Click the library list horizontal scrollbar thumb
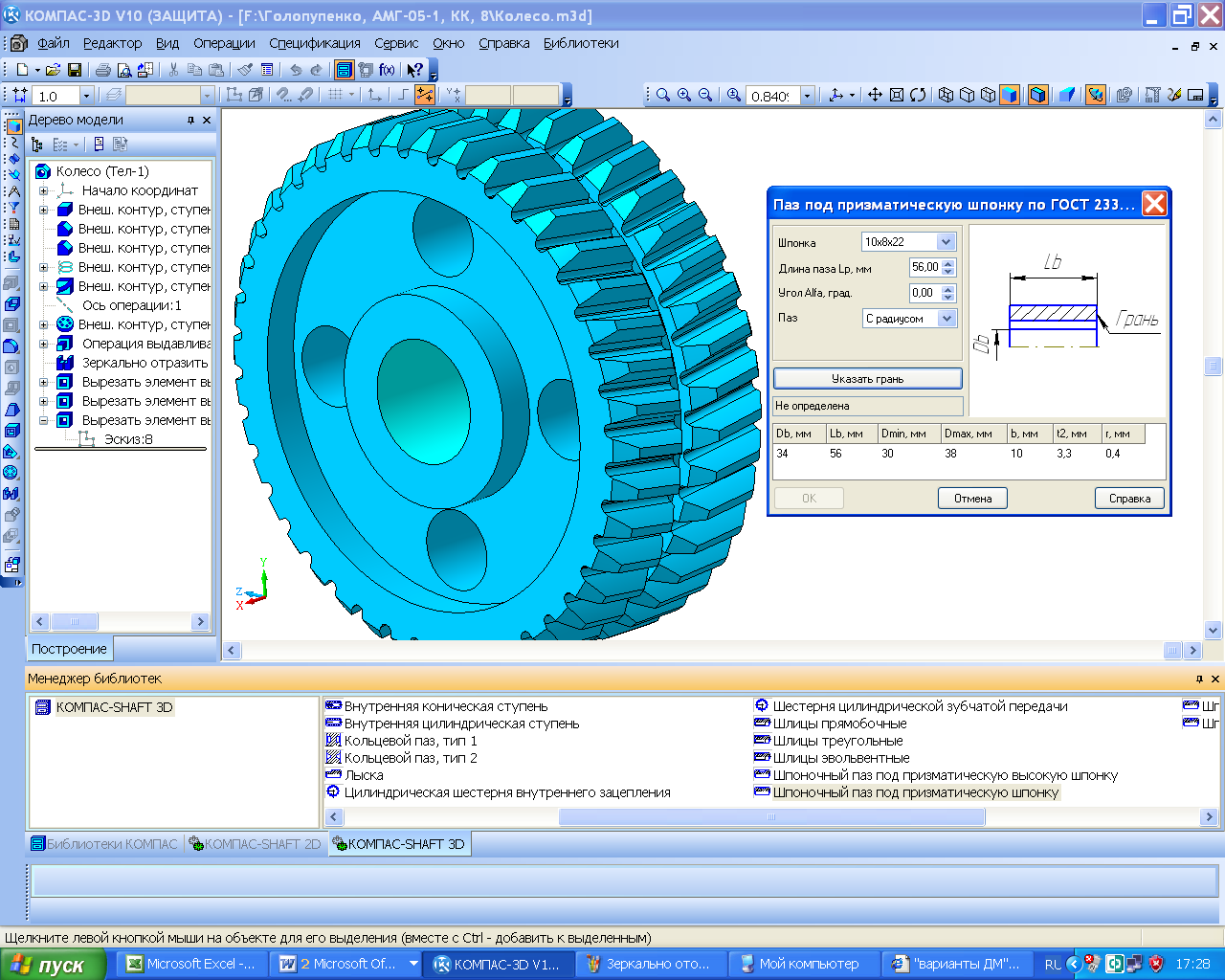The width and height of the screenshot is (1225, 980). point(771,817)
